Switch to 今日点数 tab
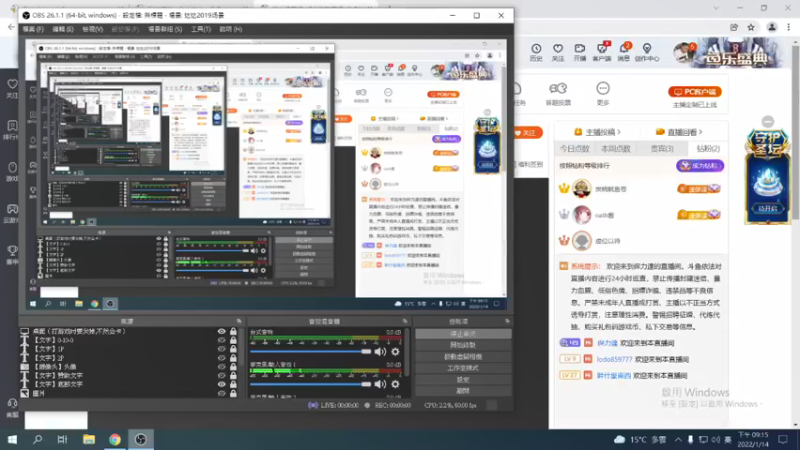The image size is (800, 450). point(574,148)
